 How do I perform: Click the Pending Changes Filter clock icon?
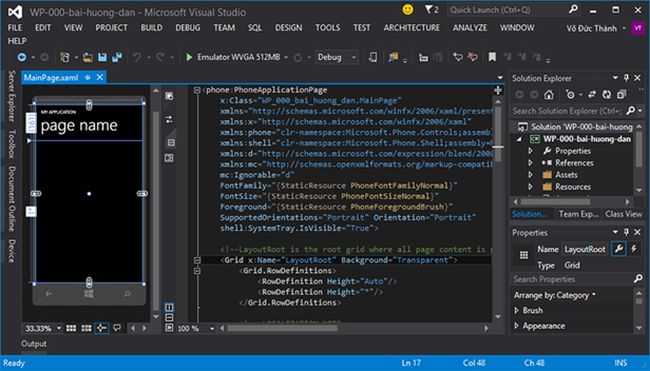(570, 95)
